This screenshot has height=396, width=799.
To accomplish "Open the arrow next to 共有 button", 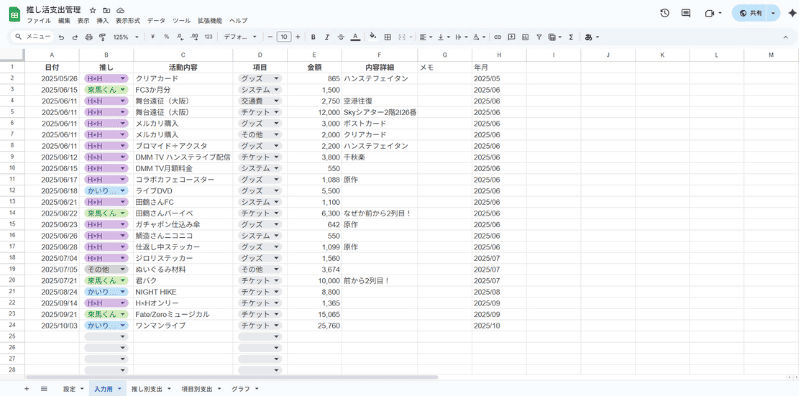I will click(x=774, y=13).
